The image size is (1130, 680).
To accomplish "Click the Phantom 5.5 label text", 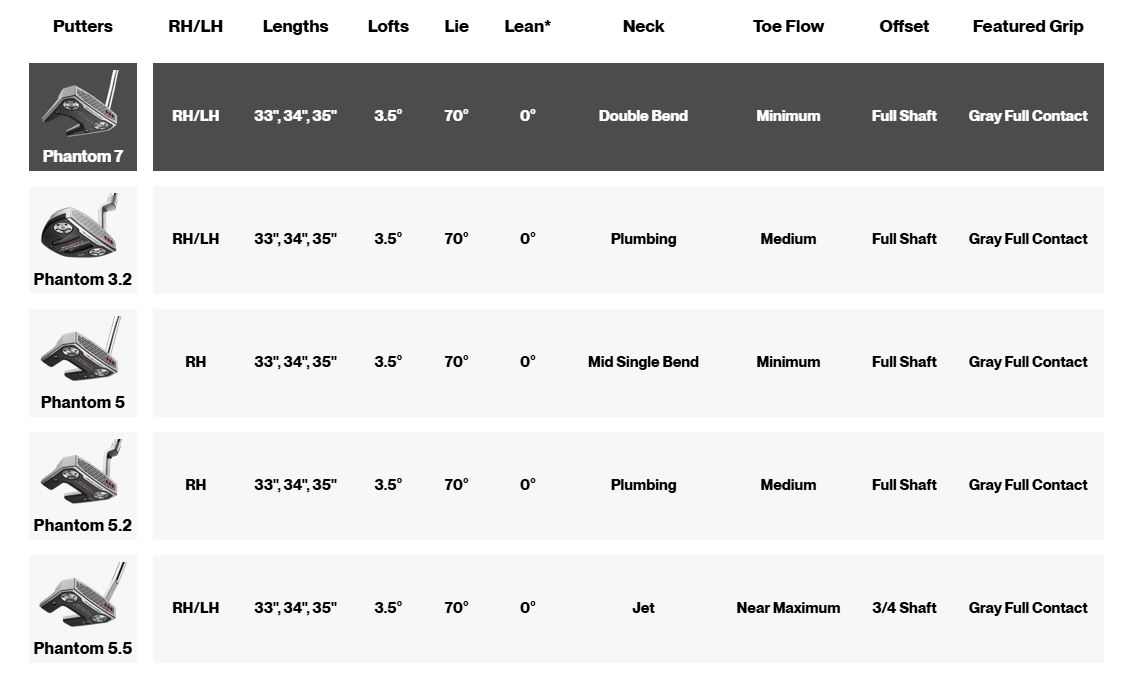I will click(83, 648).
